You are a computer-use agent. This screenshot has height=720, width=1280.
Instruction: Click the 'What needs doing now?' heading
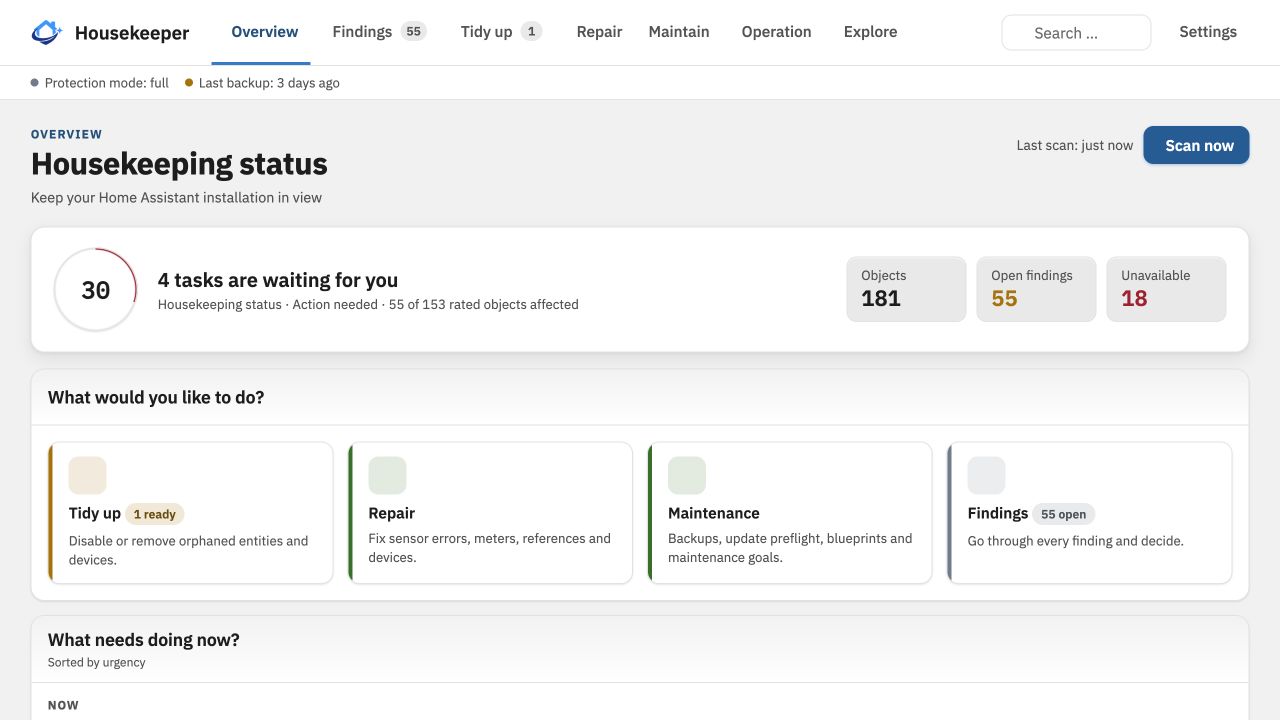(x=144, y=640)
